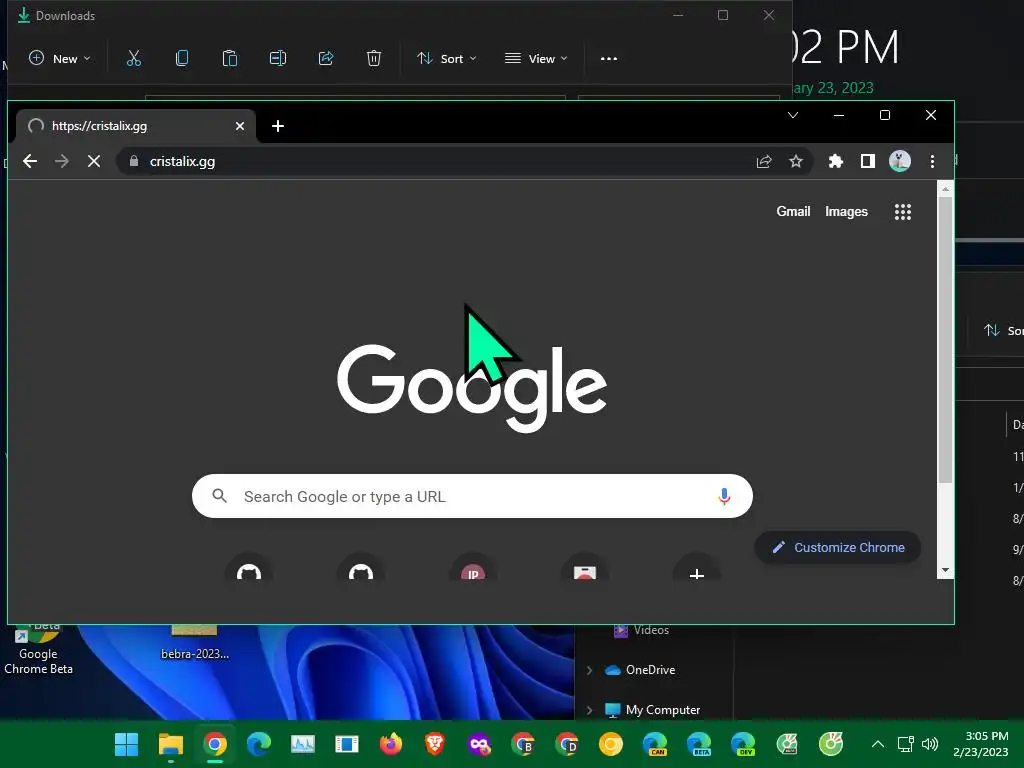The height and width of the screenshot is (768, 1024).
Task: Expand the OneDrive tree node
Action: coord(589,670)
